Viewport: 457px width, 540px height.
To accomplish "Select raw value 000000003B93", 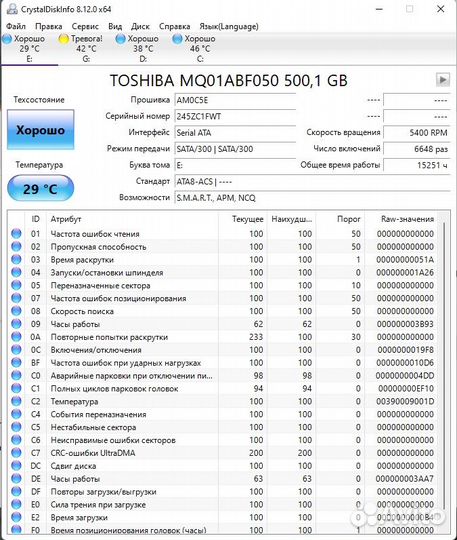I will tap(405, 324).
